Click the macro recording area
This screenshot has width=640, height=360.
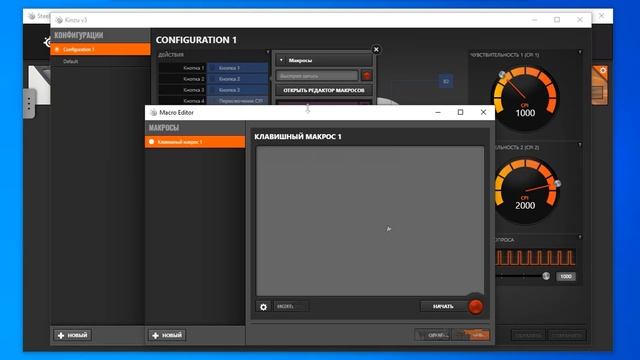[370, 220]
